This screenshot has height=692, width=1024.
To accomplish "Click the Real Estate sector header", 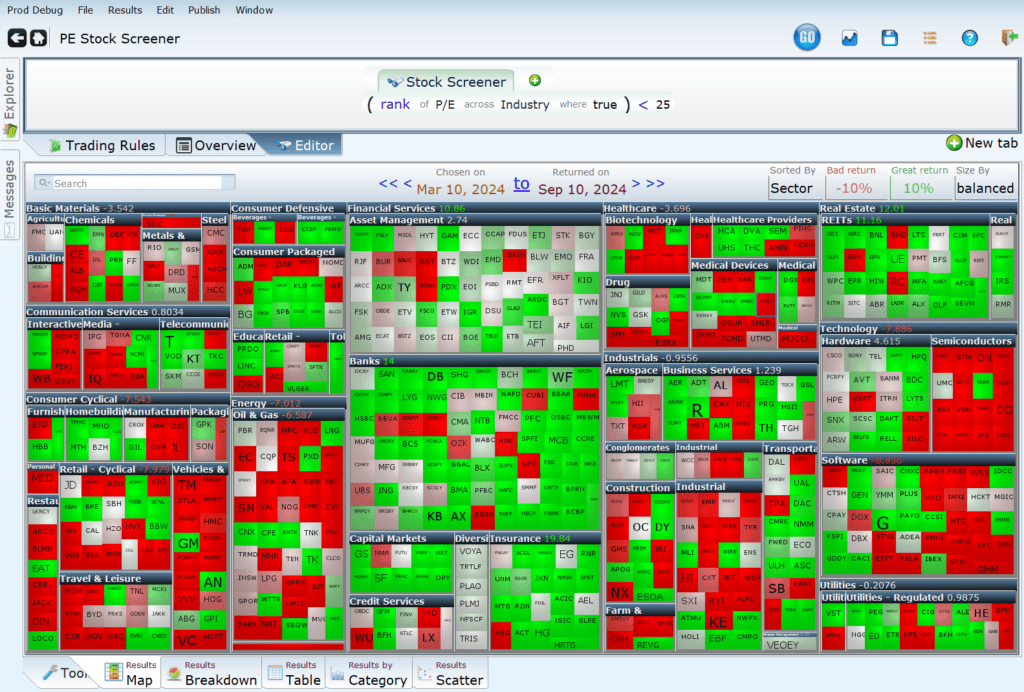I will click(917, 208).
